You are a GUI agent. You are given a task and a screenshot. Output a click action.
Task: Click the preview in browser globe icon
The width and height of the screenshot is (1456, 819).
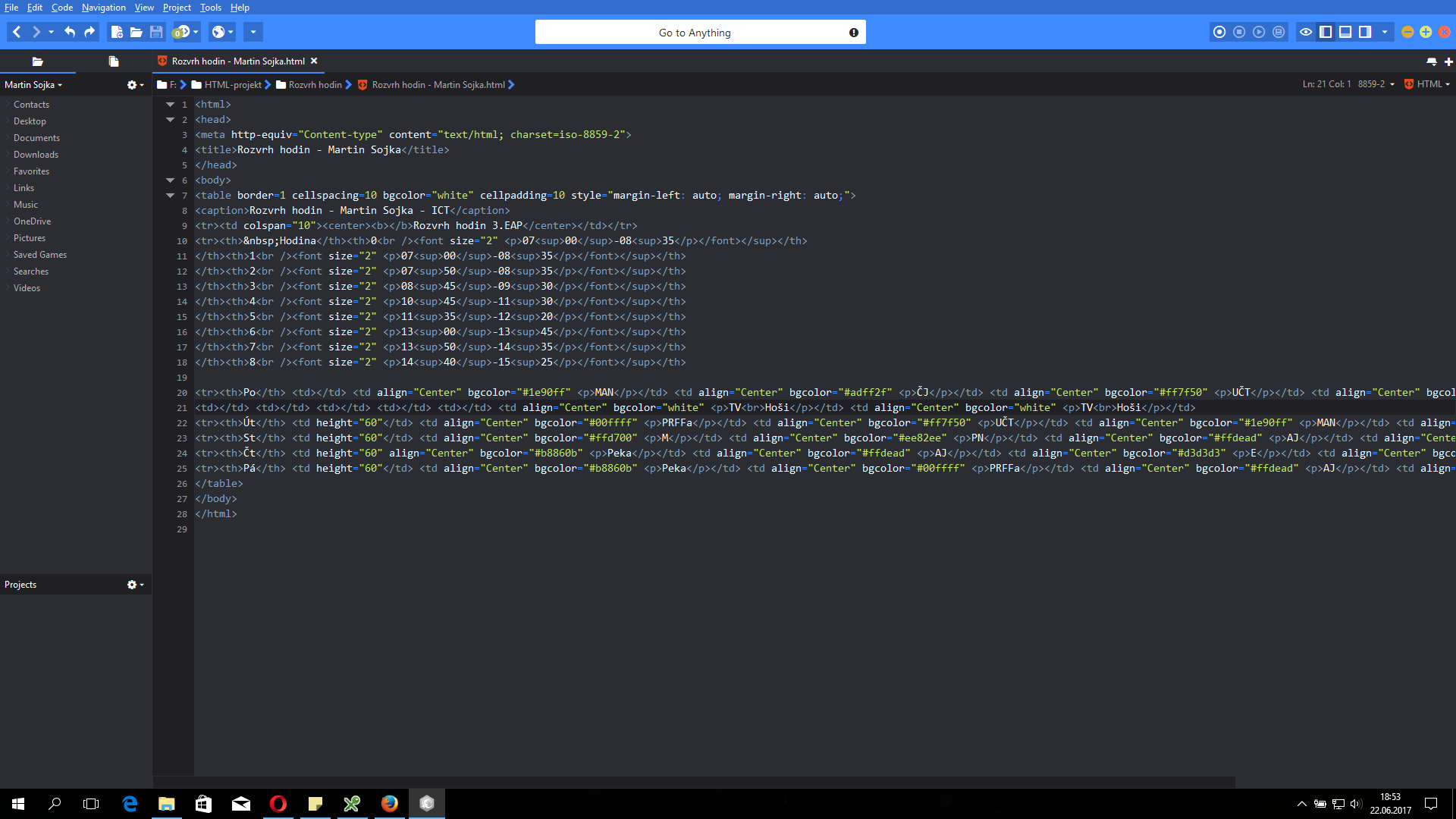coord(218,32)
